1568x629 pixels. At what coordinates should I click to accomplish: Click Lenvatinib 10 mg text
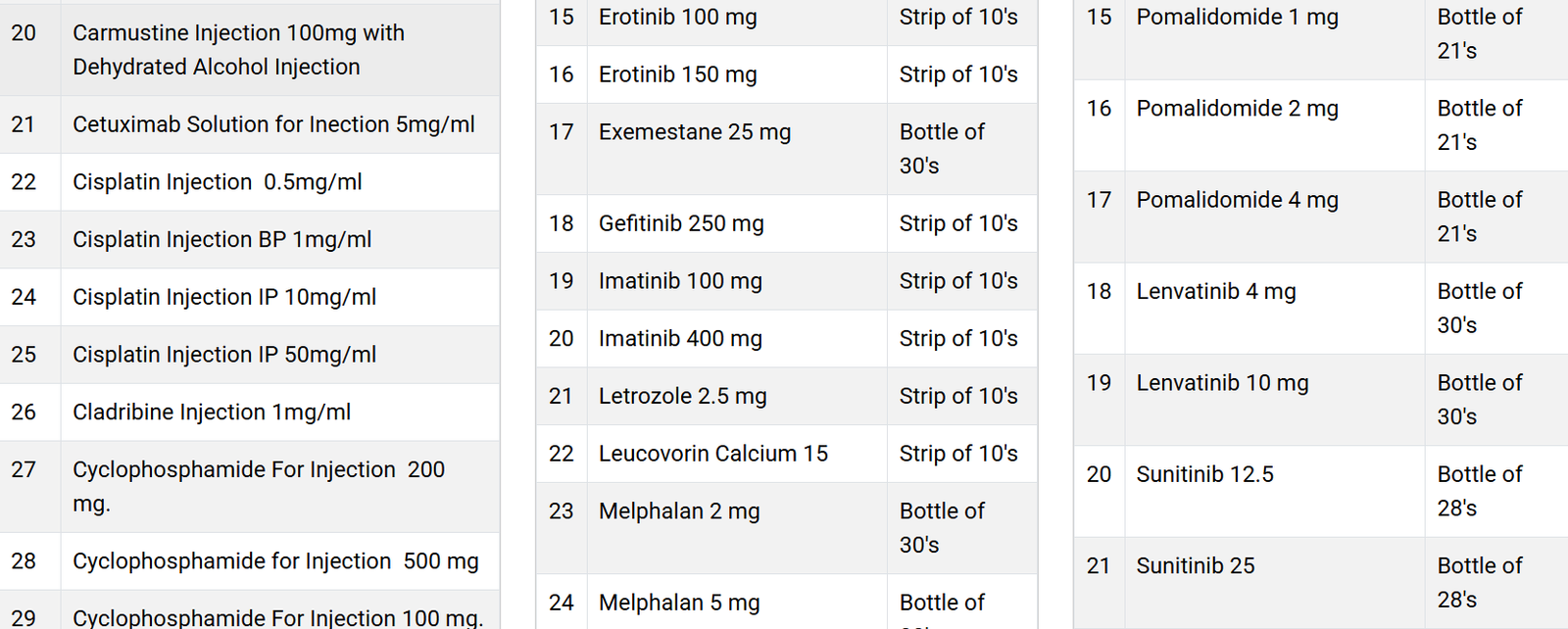(x=1222, y=383)
